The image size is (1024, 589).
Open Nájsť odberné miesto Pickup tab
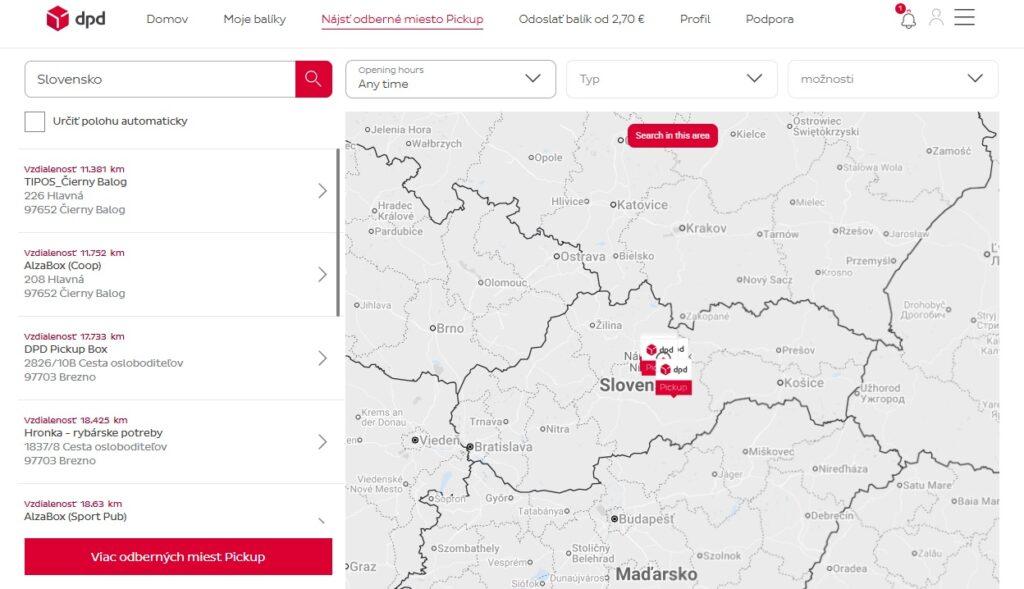click(x=402, y=20)
